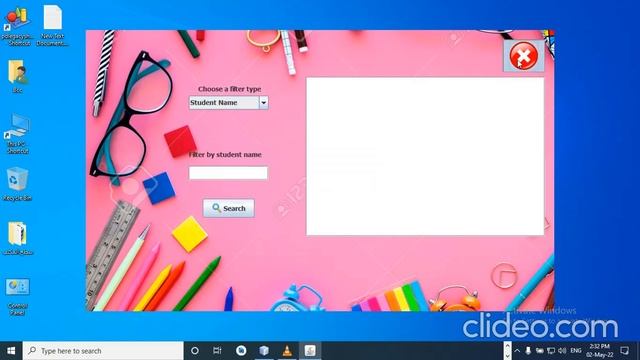640x360 pixels.
Task: Open the colored shapes shortcut desktop icon
Action: (x=17, y=24)
